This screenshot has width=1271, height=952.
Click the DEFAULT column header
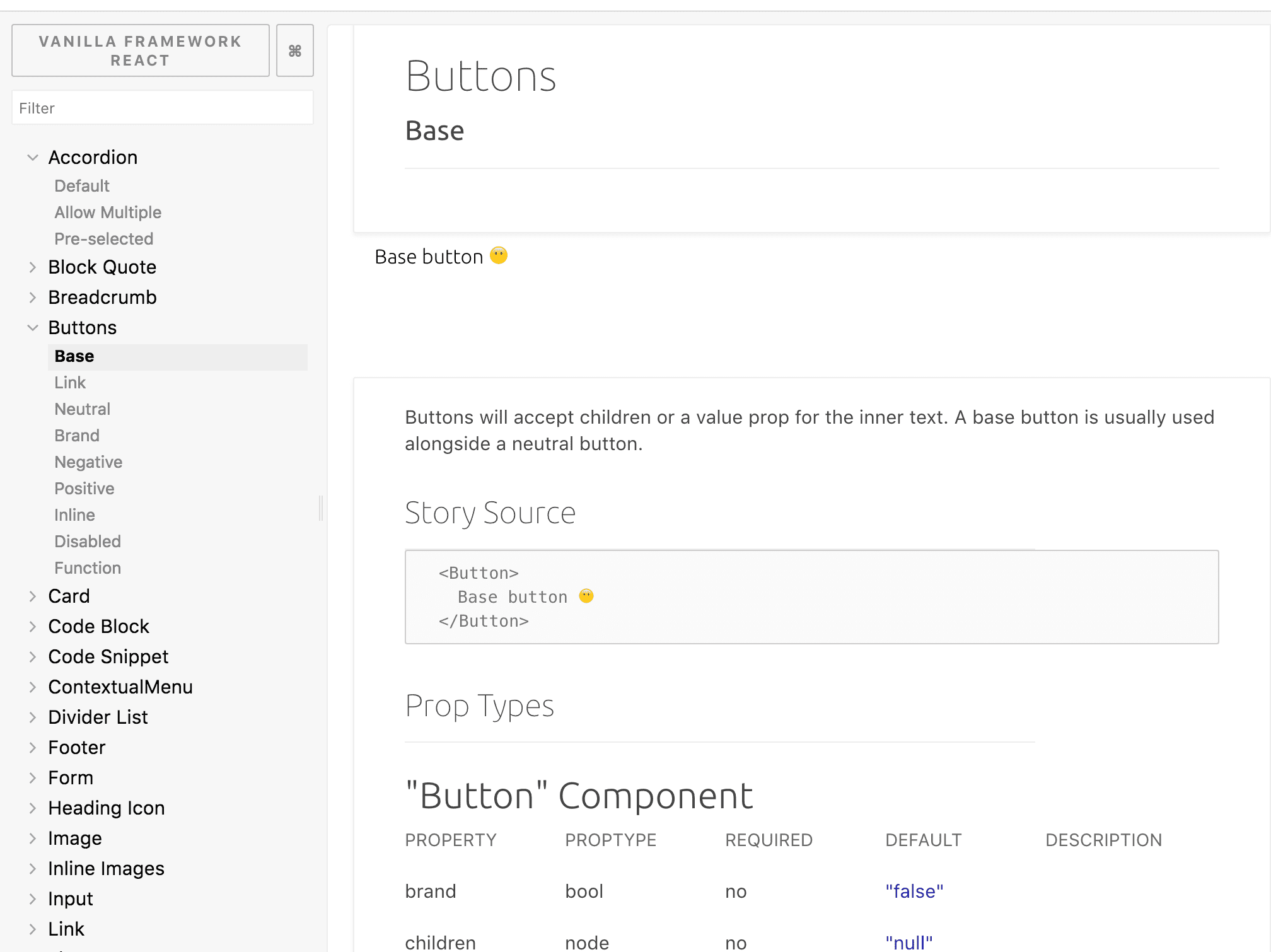923,840
